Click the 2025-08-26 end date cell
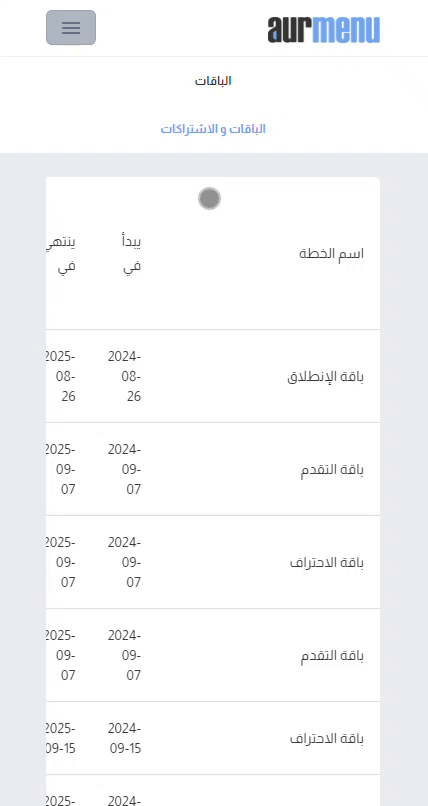 (x=61, y=376)
